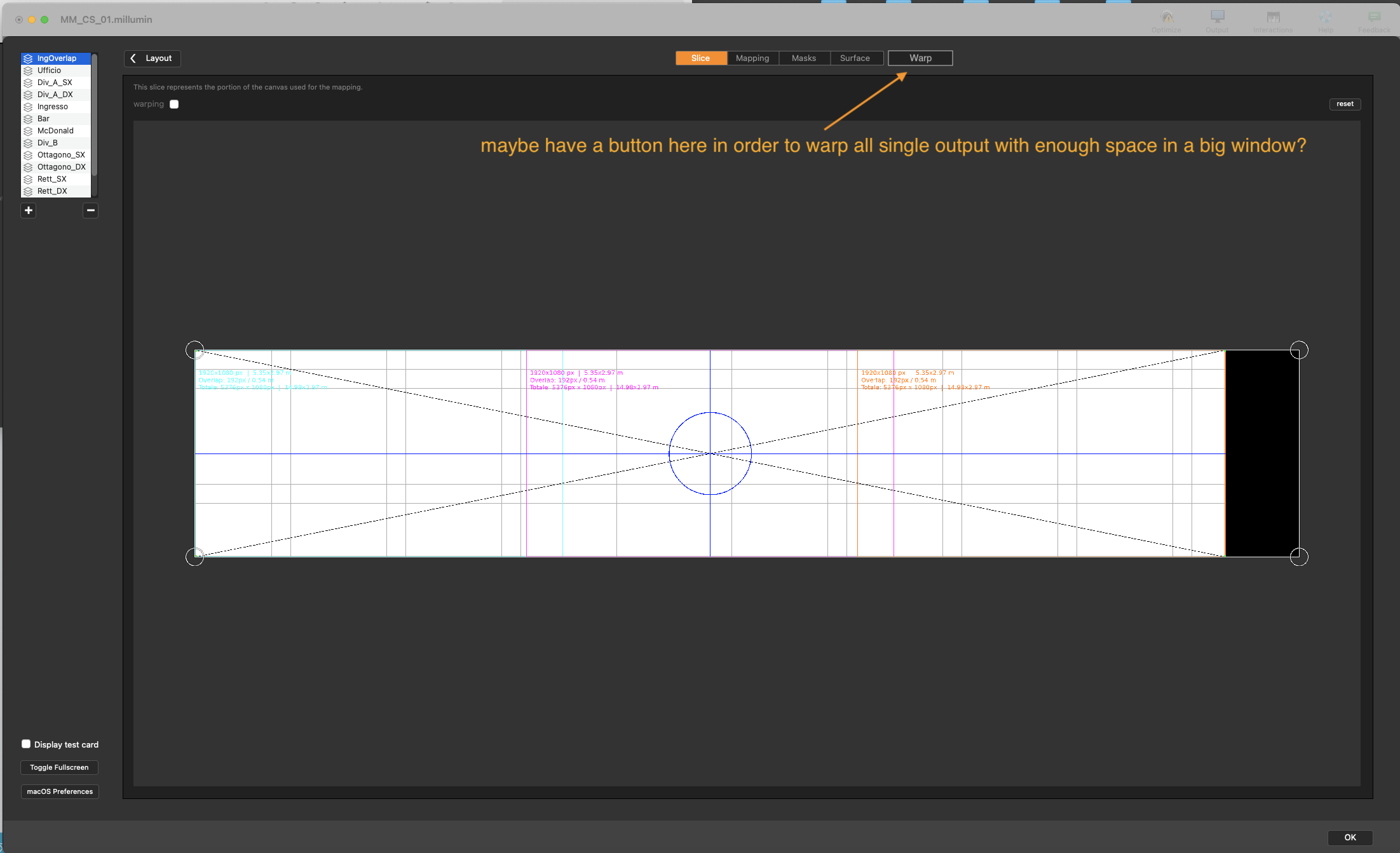The height and width of the screenshot is (853, 1400).
Task: Enable the warping checkbox
Action: click(x=174, y=104)
